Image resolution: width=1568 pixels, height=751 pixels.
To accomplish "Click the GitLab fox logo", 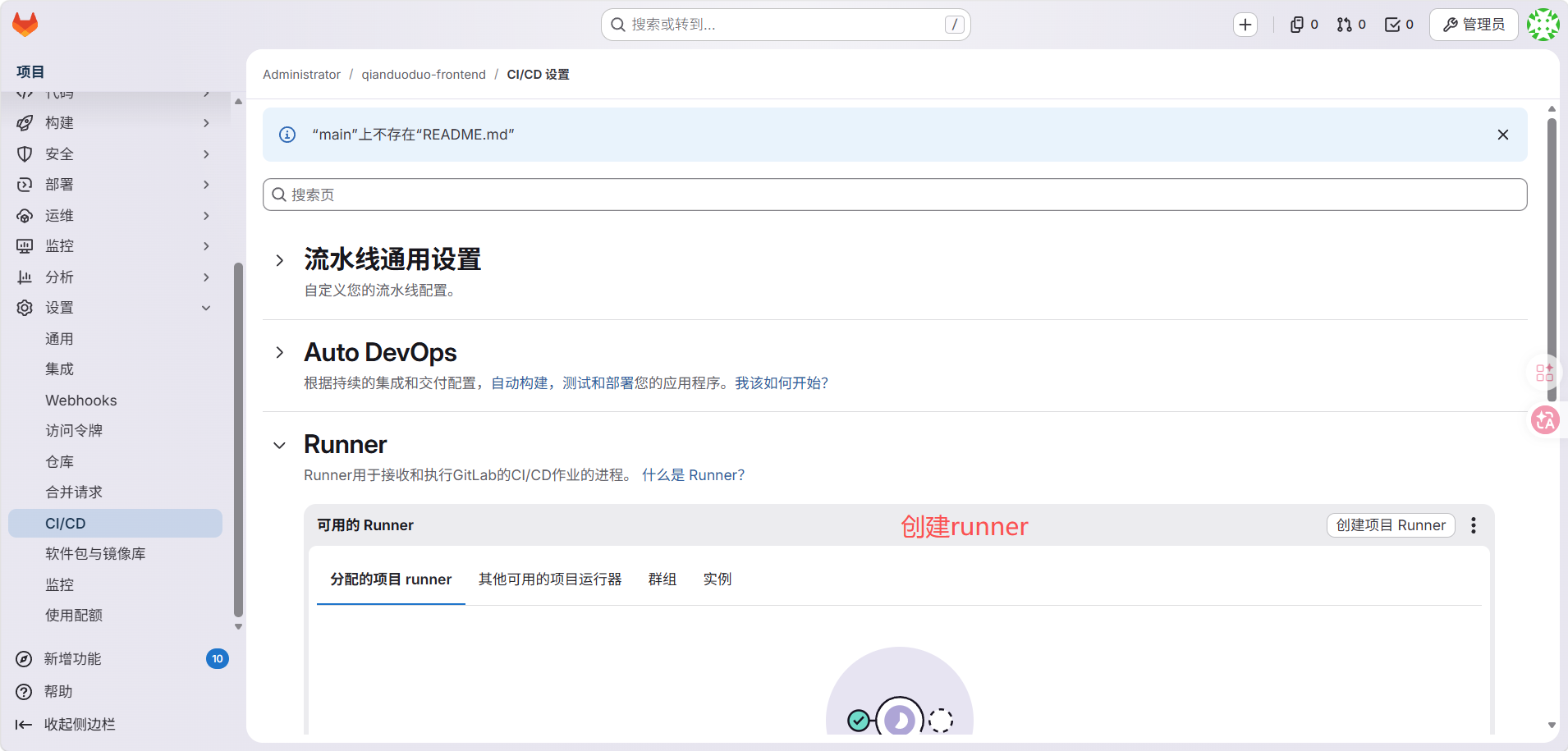I will [25, 25].
